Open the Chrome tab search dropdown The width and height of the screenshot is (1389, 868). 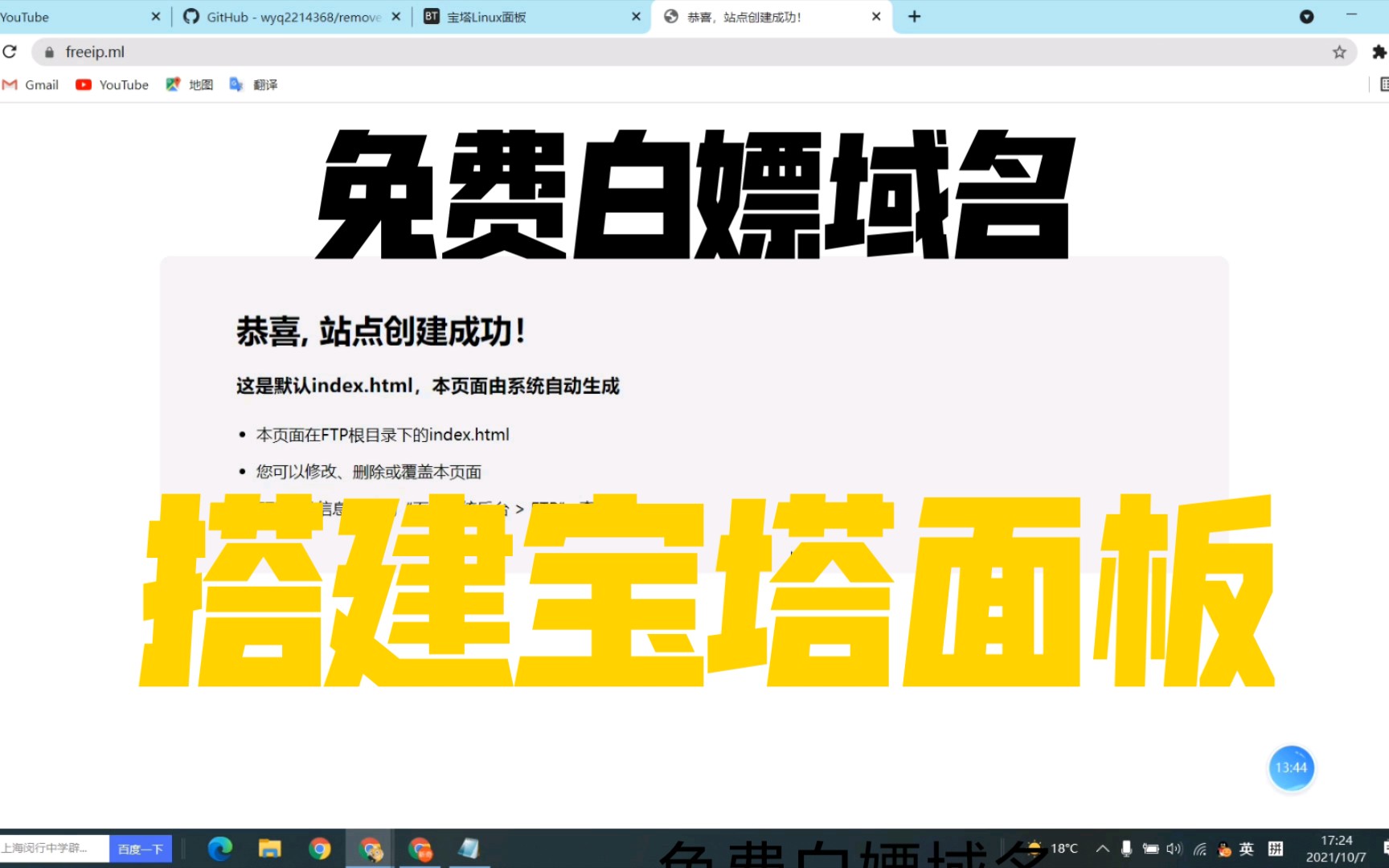tap(1306, 17)
